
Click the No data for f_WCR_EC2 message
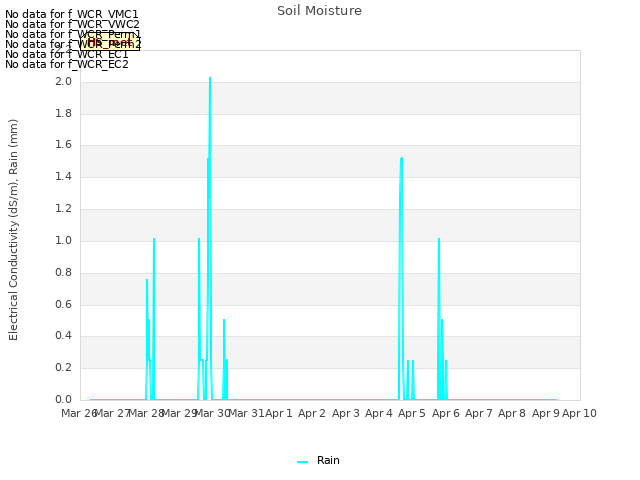(x=67, y=64)
